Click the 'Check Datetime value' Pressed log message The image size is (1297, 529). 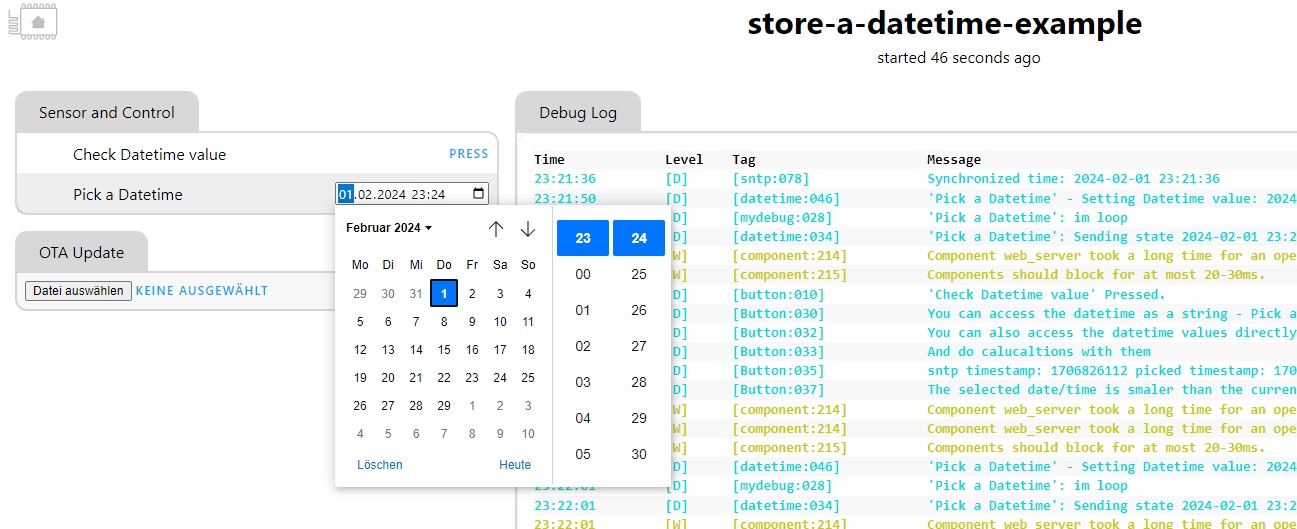click(x=1046, y=294)
